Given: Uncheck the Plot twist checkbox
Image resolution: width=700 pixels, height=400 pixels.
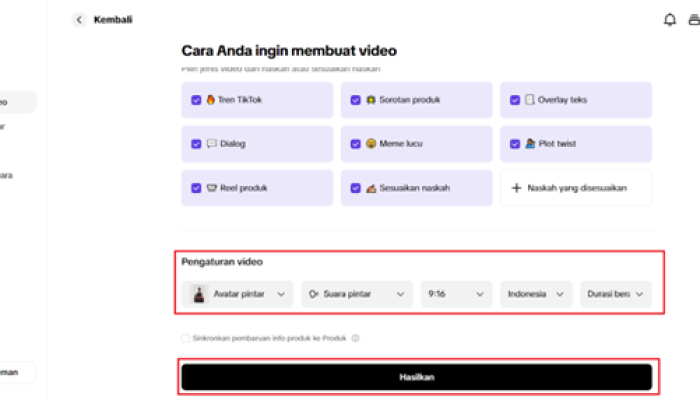Looking at the screenshot, I should [515, 144].
